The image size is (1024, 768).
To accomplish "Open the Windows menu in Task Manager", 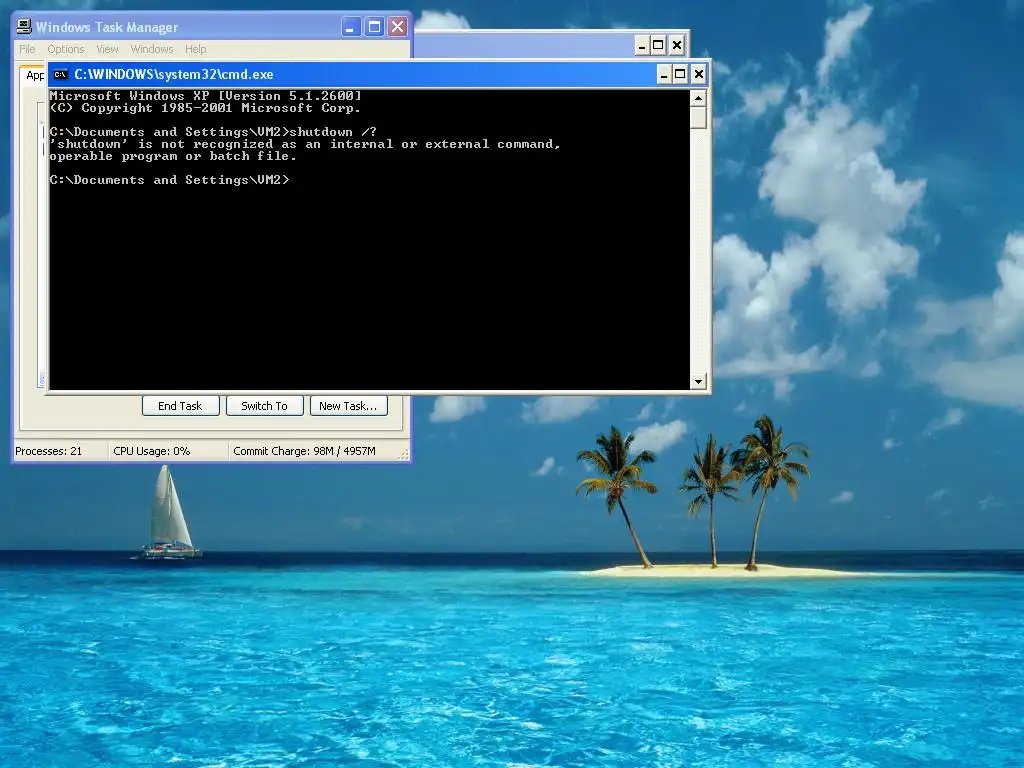I will coord(152,49).
